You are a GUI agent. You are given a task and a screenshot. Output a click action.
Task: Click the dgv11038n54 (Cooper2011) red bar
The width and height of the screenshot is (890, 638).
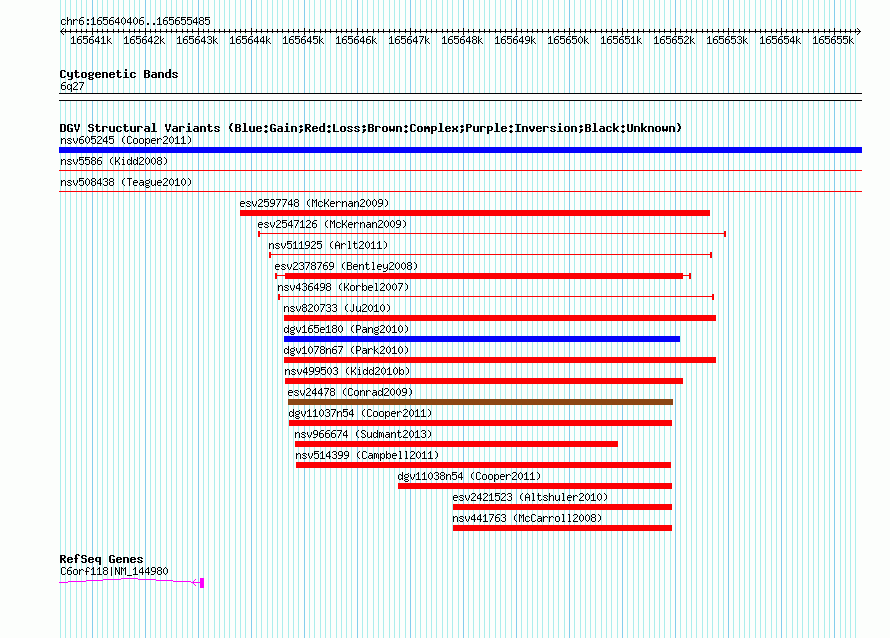[535, 486]
